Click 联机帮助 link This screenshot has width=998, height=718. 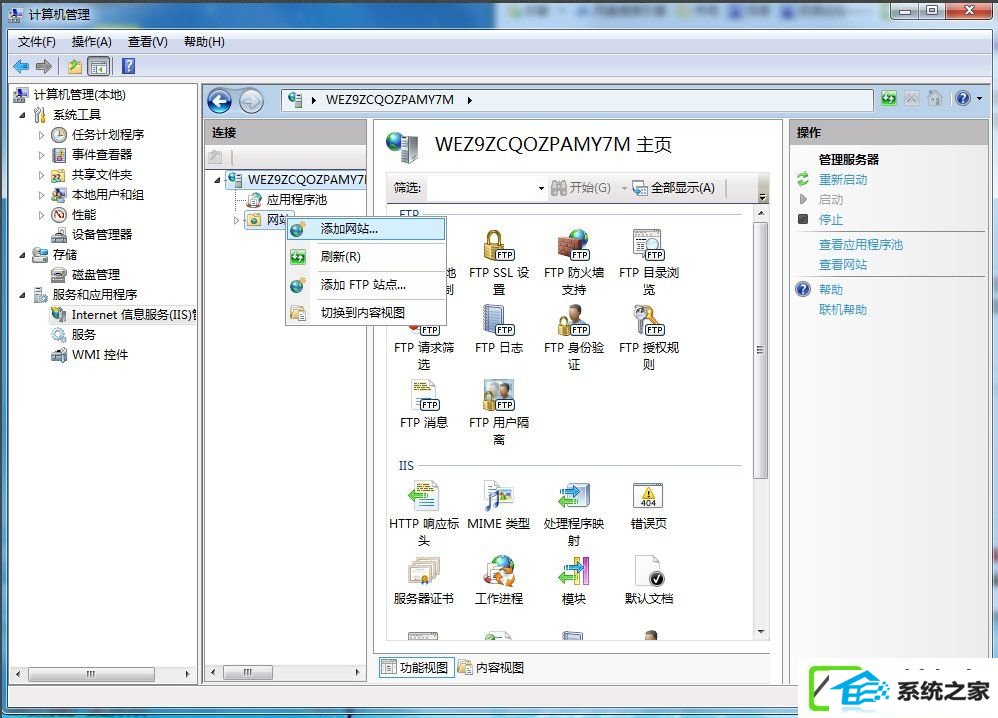point(843,309)
